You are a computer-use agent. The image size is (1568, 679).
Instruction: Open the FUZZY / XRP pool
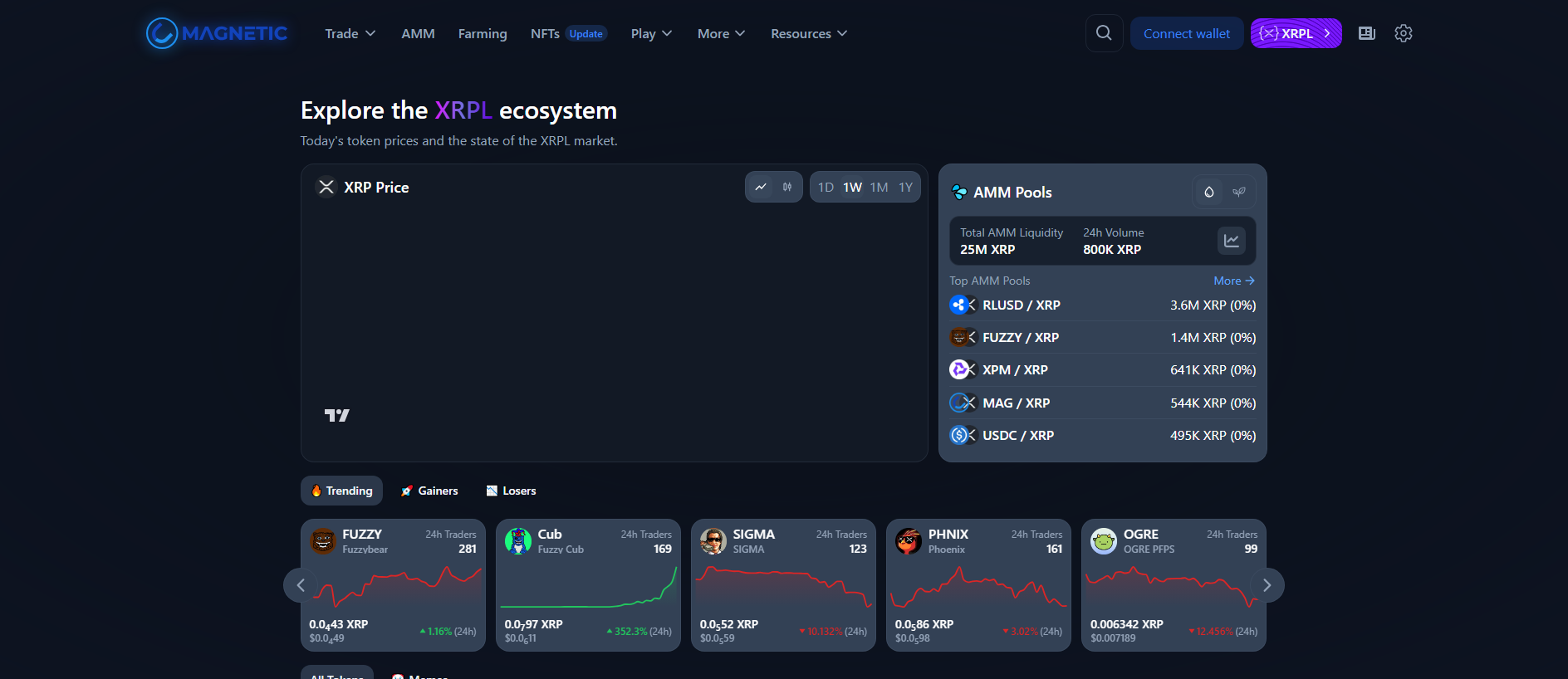1102,337
